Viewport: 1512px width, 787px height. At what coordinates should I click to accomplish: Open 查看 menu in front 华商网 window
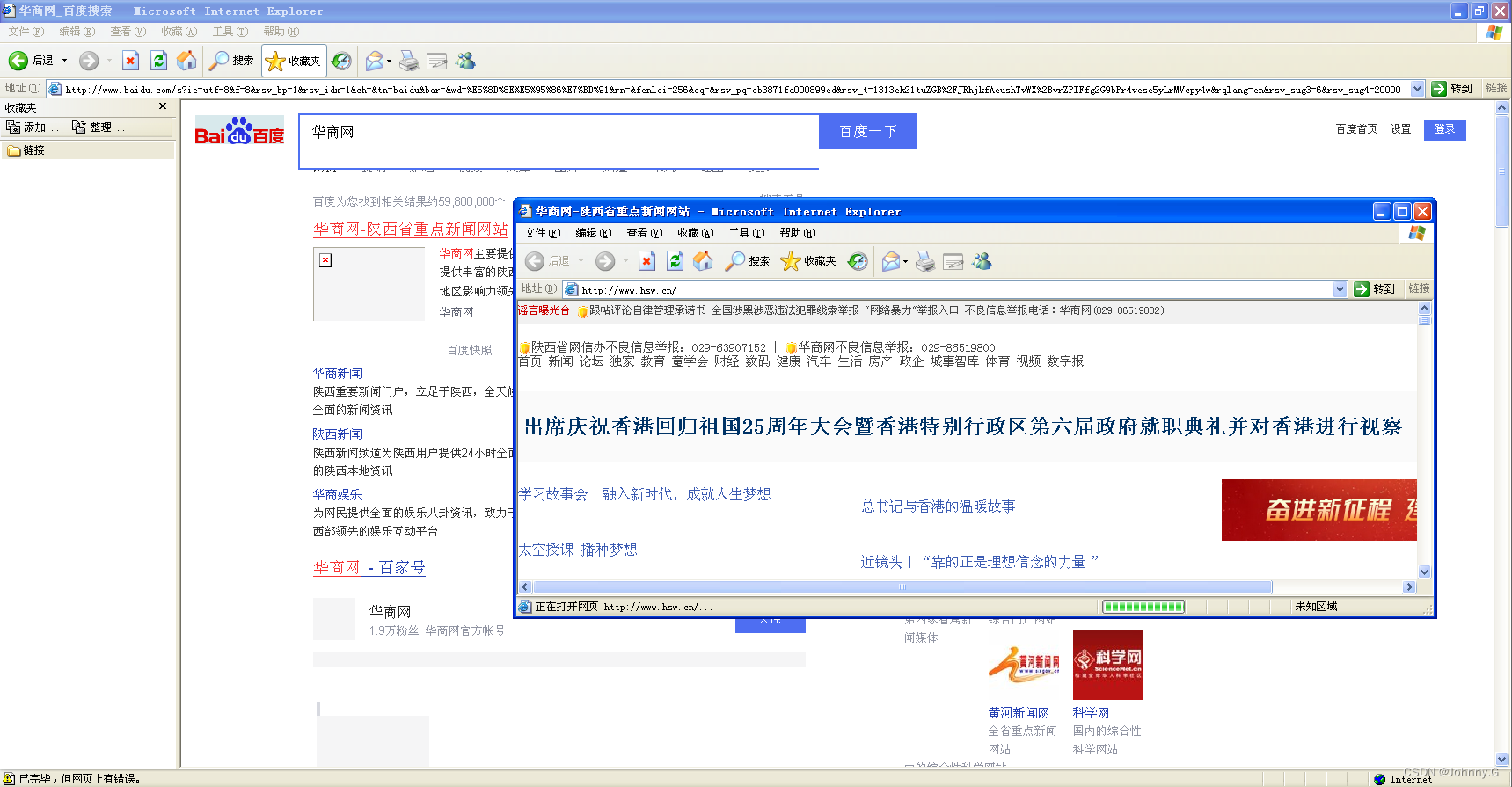tap(644, 233)
